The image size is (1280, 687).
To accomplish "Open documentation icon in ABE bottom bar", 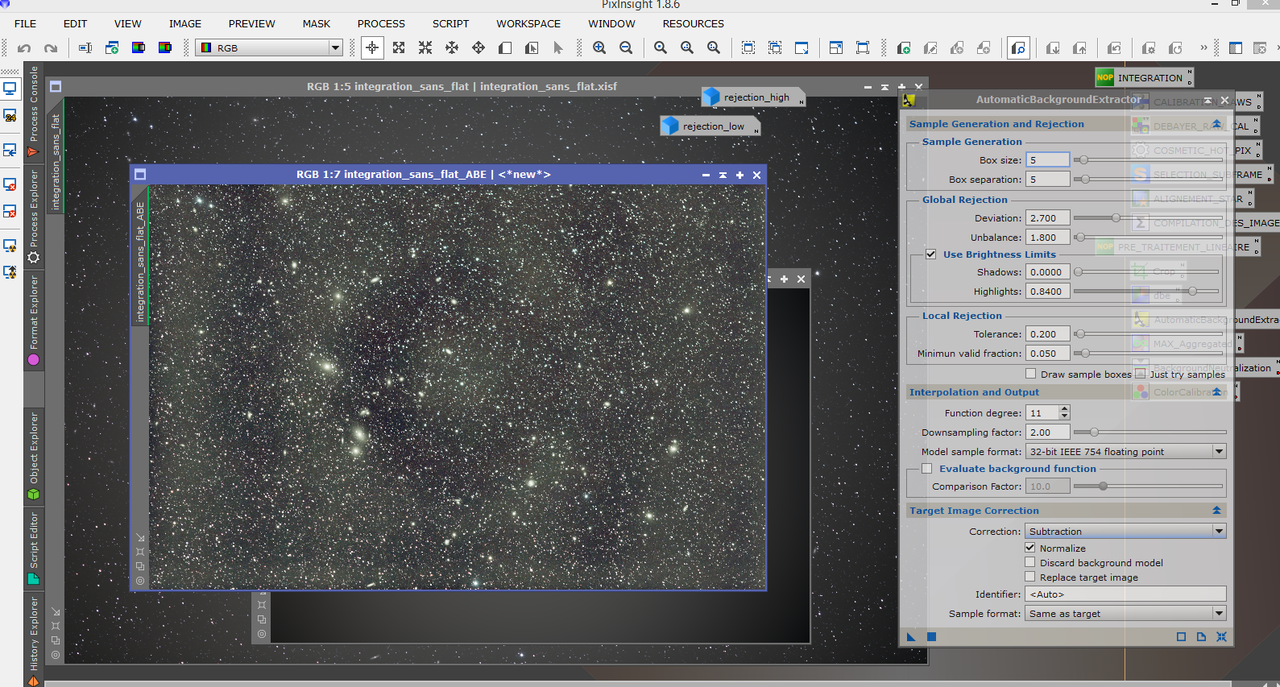I will coord(1201,636).
